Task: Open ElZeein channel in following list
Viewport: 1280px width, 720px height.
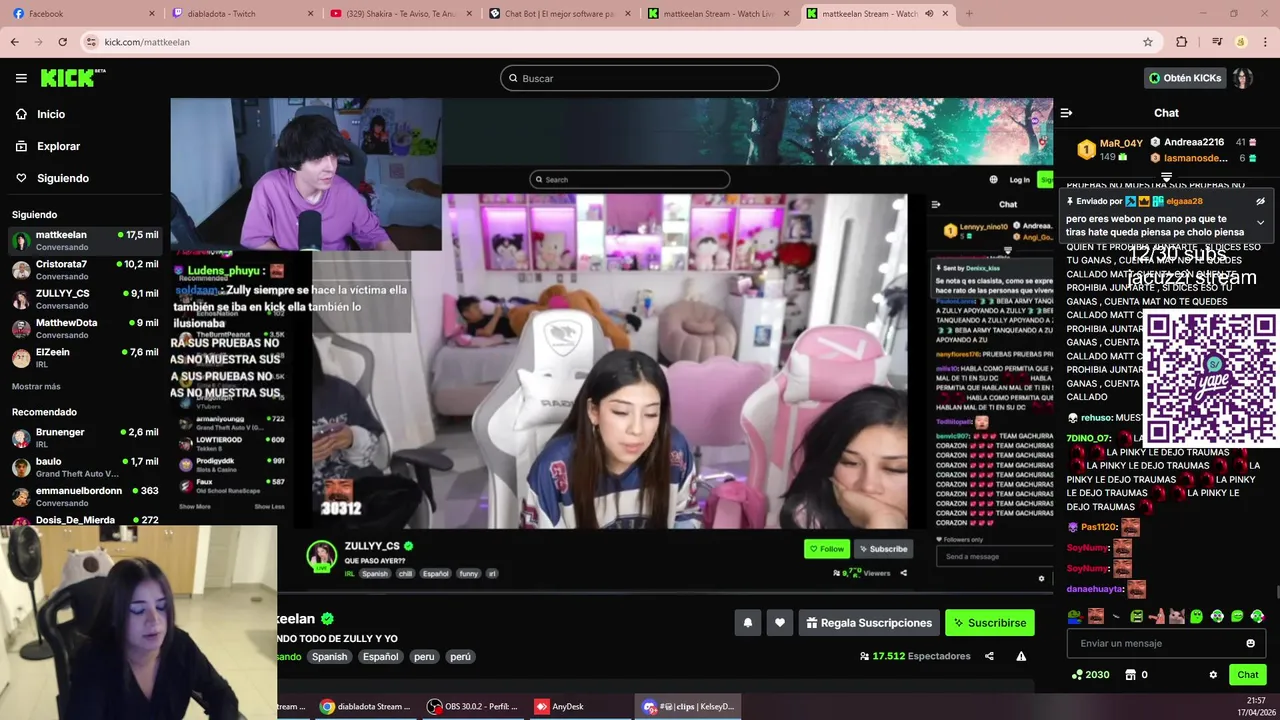Action: 85,357
